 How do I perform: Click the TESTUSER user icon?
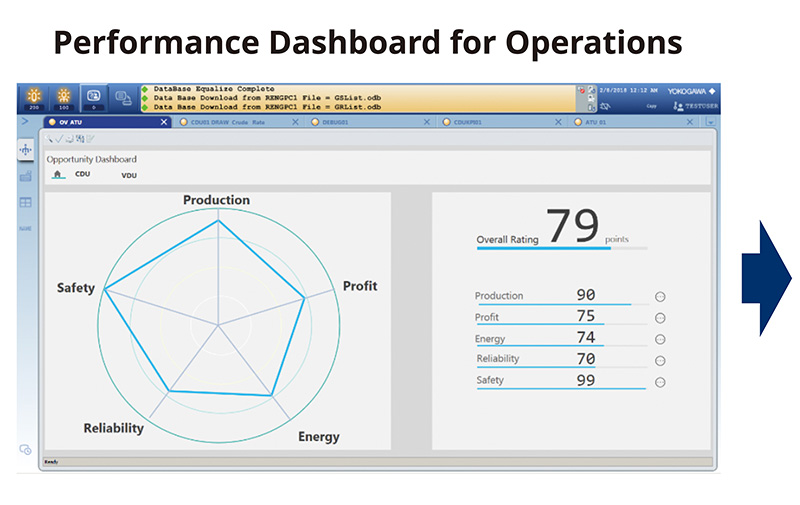[678, 106]
